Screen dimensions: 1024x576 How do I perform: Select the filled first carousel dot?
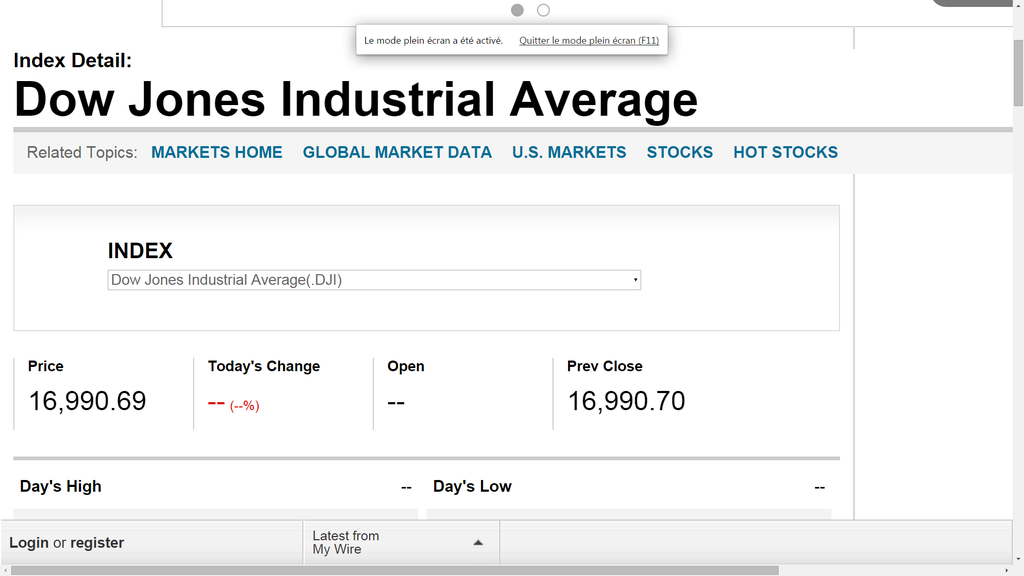(x=517, y=10)
